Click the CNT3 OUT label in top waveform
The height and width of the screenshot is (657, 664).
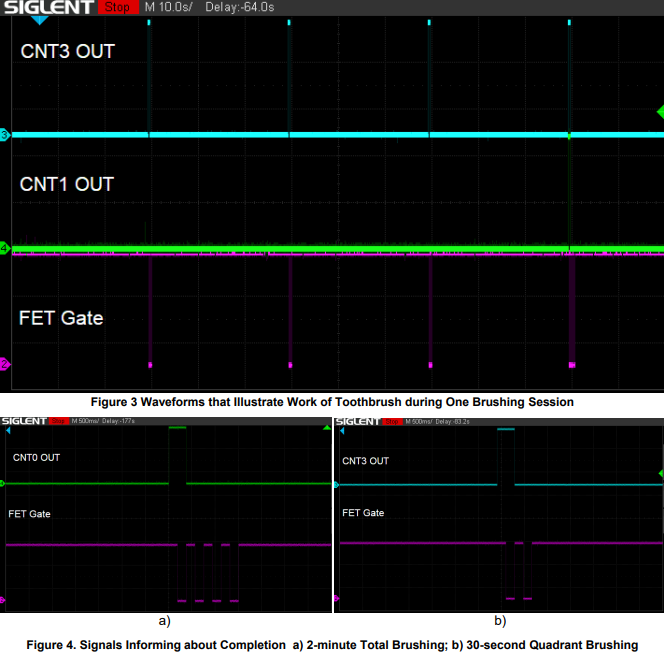(x=68, y=51)
